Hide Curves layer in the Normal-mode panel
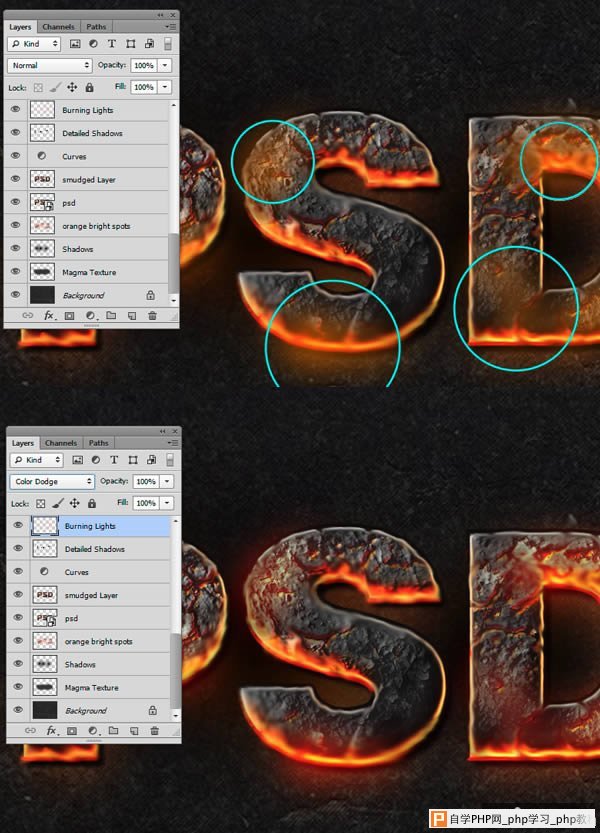 (15, 156)
